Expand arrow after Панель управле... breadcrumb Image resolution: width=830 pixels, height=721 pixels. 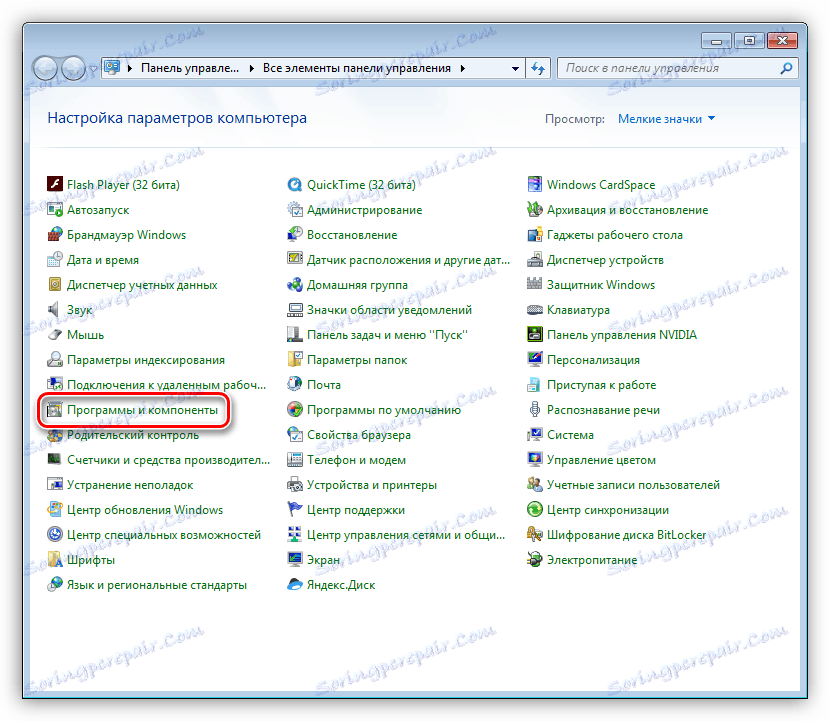[x=251, y=68]
